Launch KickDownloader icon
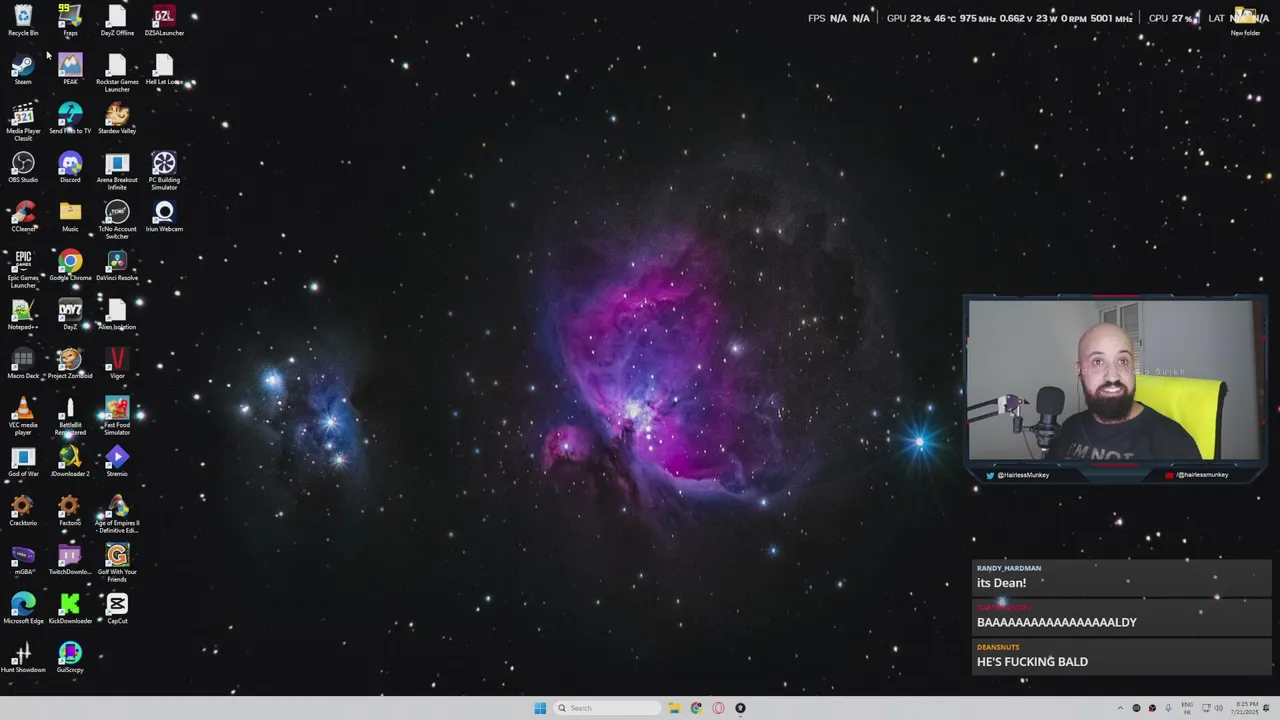 (x=70, y=608)
